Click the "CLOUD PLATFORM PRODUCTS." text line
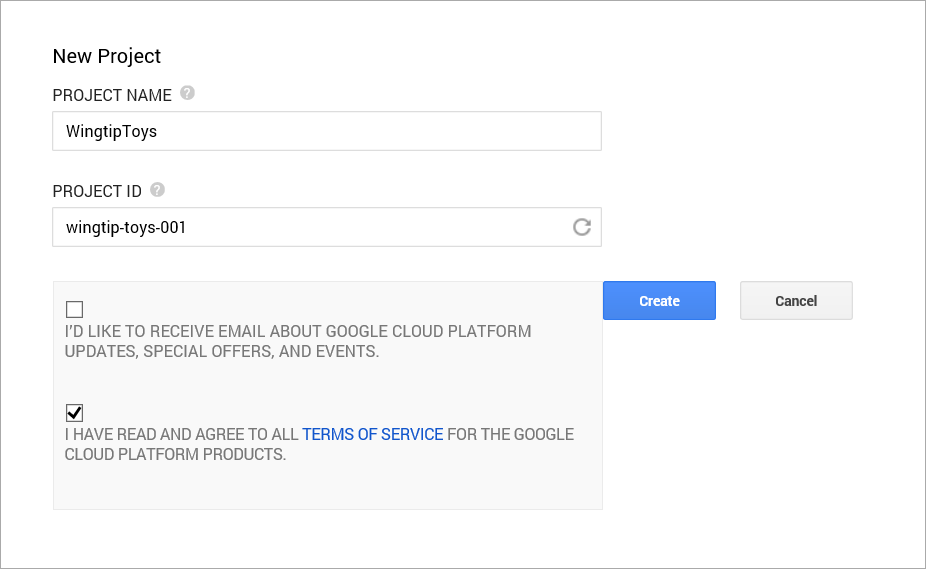926x569 pixels. [x=175, y=454]
